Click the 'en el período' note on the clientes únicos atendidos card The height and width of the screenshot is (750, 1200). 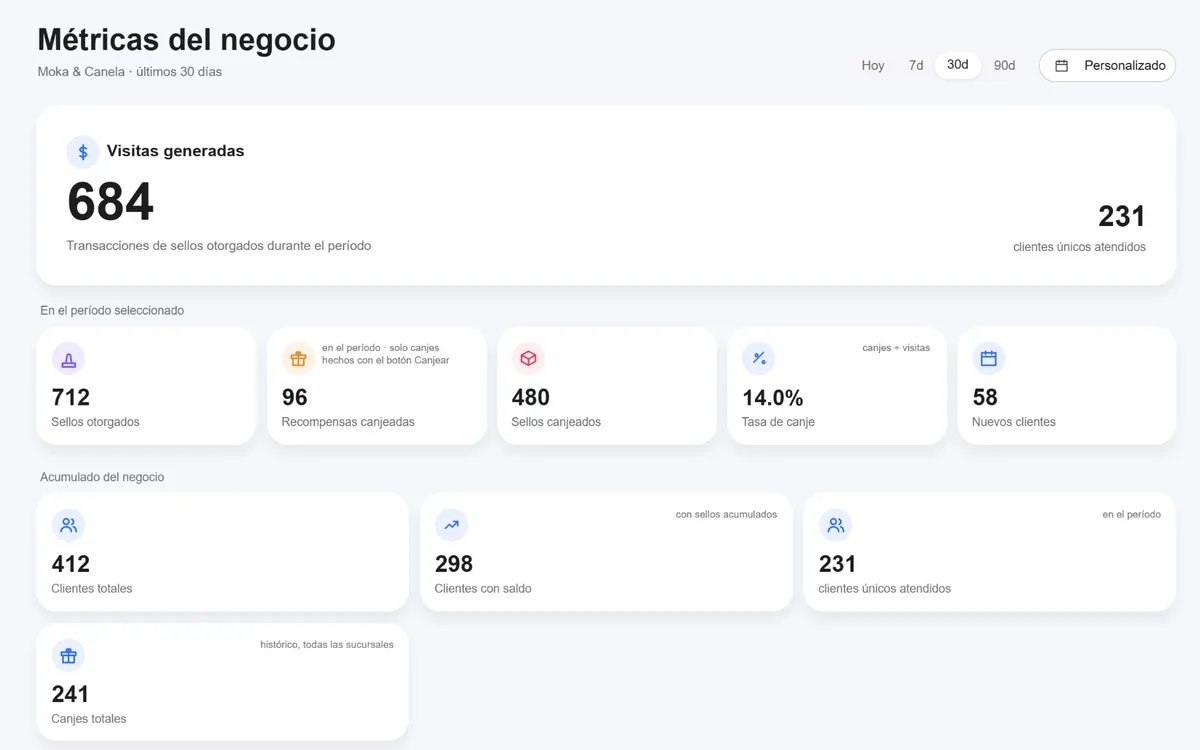click(1132, 515)
